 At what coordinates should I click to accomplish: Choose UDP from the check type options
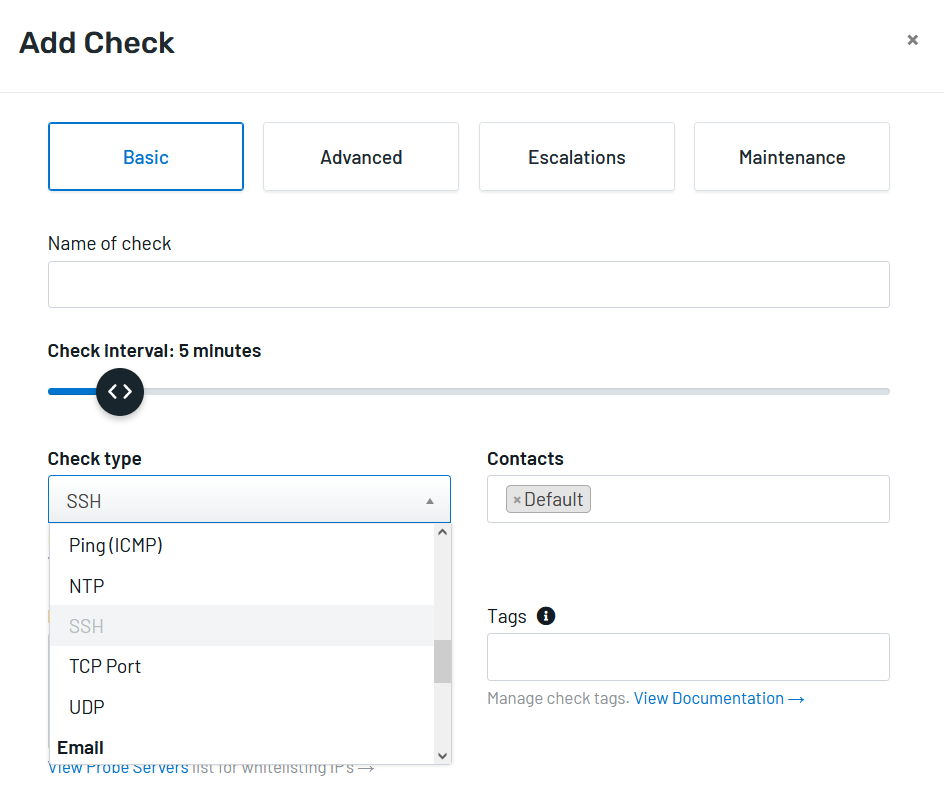[86, 706]
